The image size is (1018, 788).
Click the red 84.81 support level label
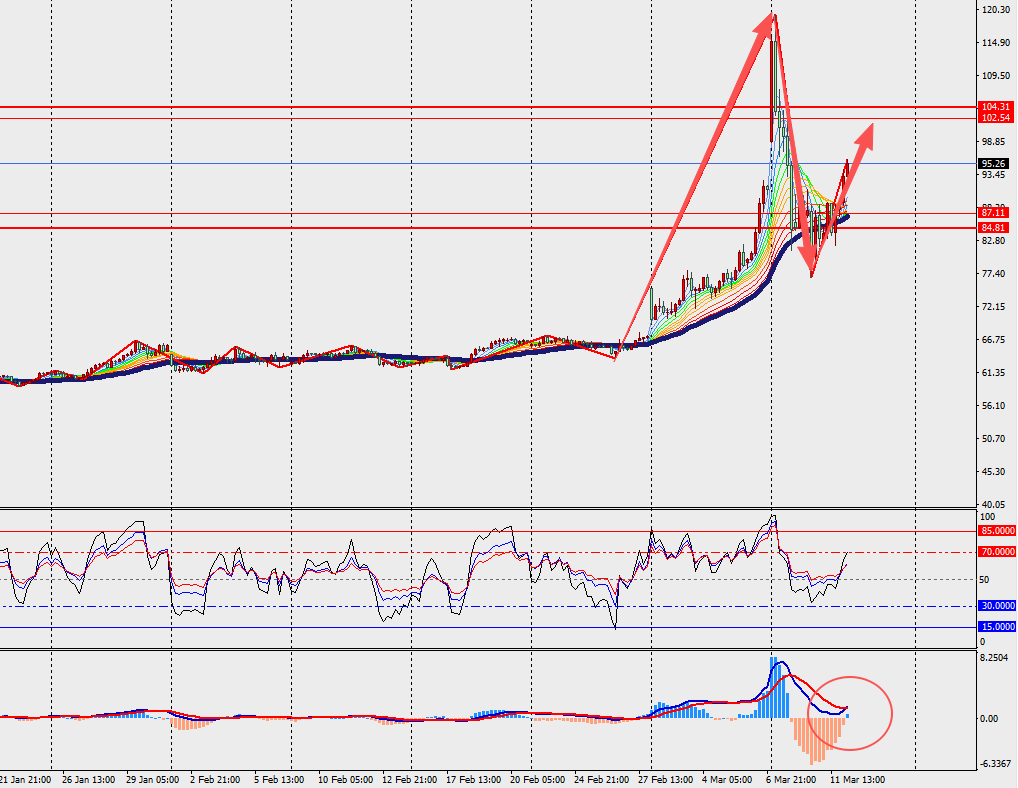click(x=995, y=228)
